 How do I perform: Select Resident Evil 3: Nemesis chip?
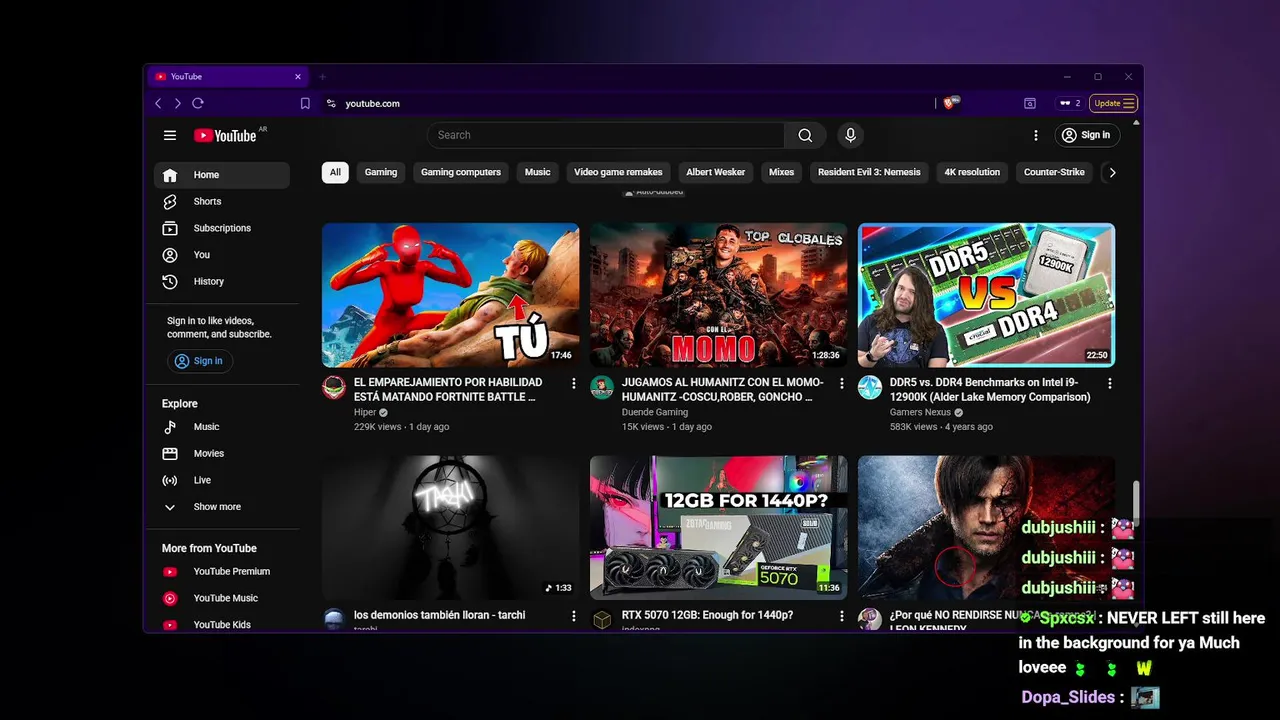click(869, 172)
